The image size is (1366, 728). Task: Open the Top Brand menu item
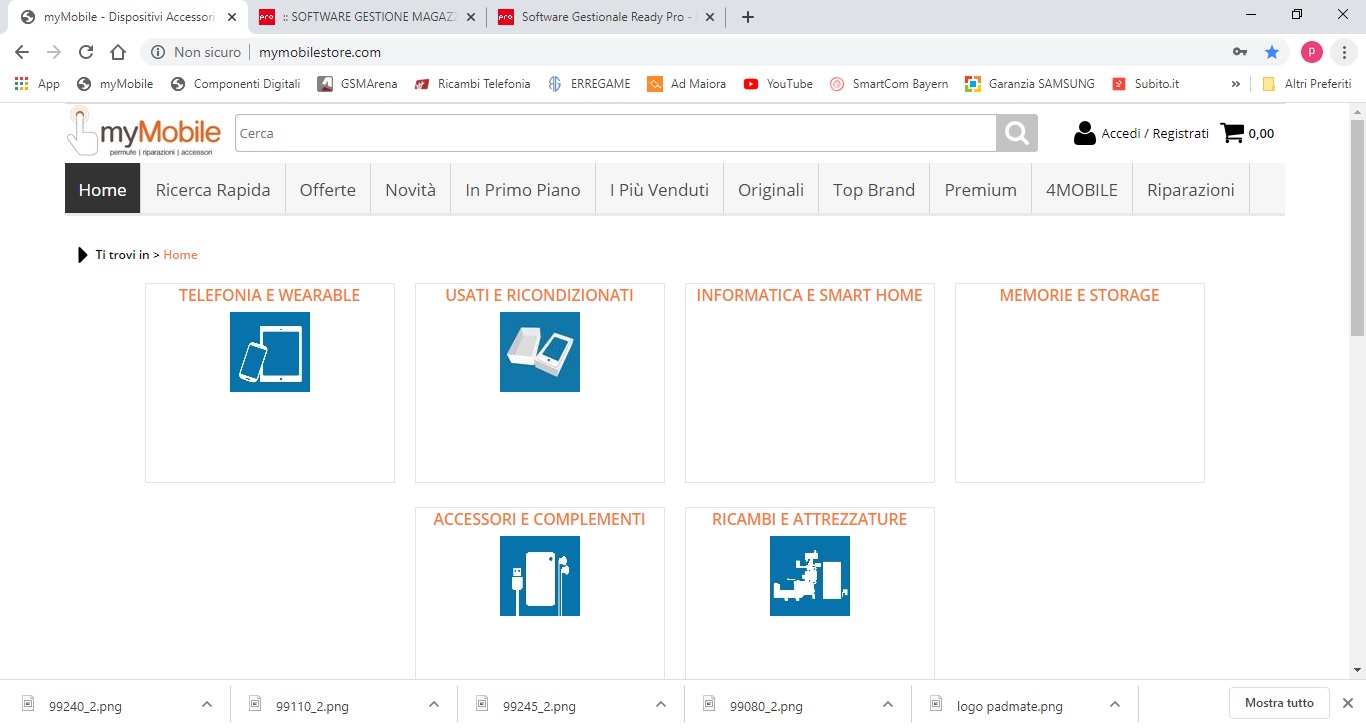coord(874,189)
